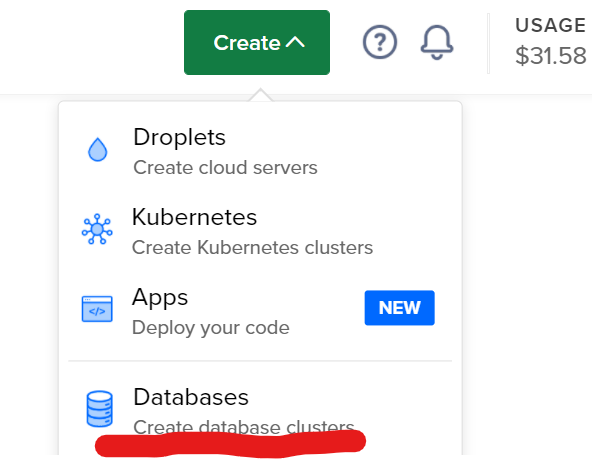Click the Apps code window icon
The height and width of the screenshot is (459, 592).
tap(97, 309)
